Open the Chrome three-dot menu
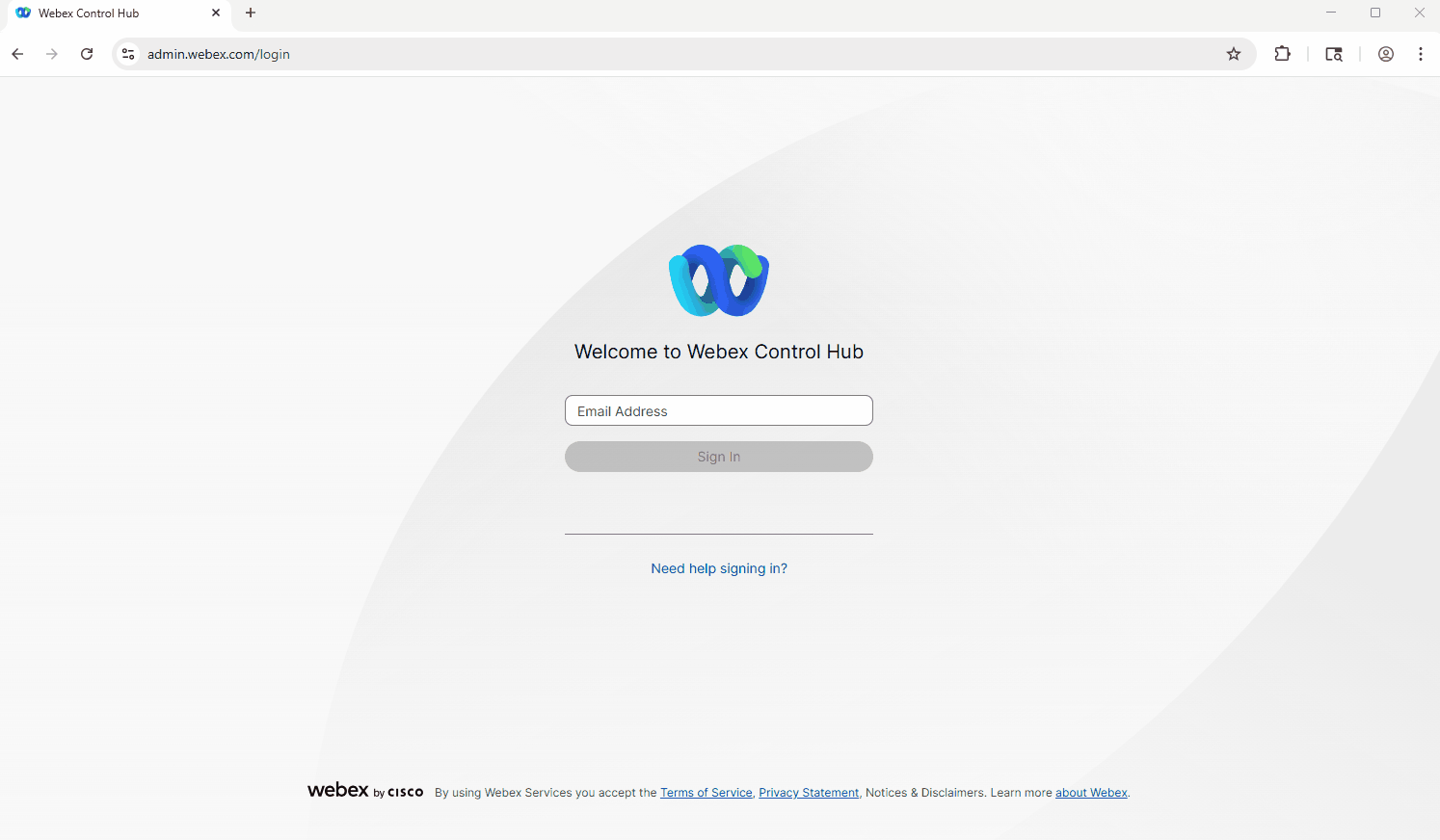 click(1420, 54)
